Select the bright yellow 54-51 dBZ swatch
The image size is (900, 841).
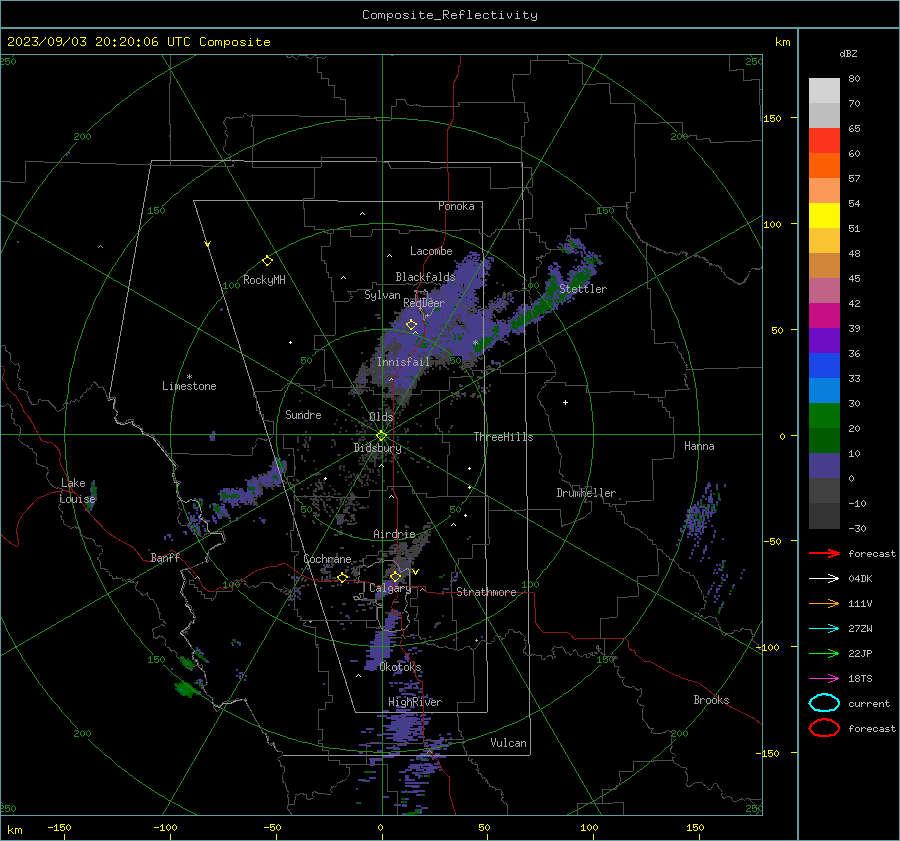824,215
